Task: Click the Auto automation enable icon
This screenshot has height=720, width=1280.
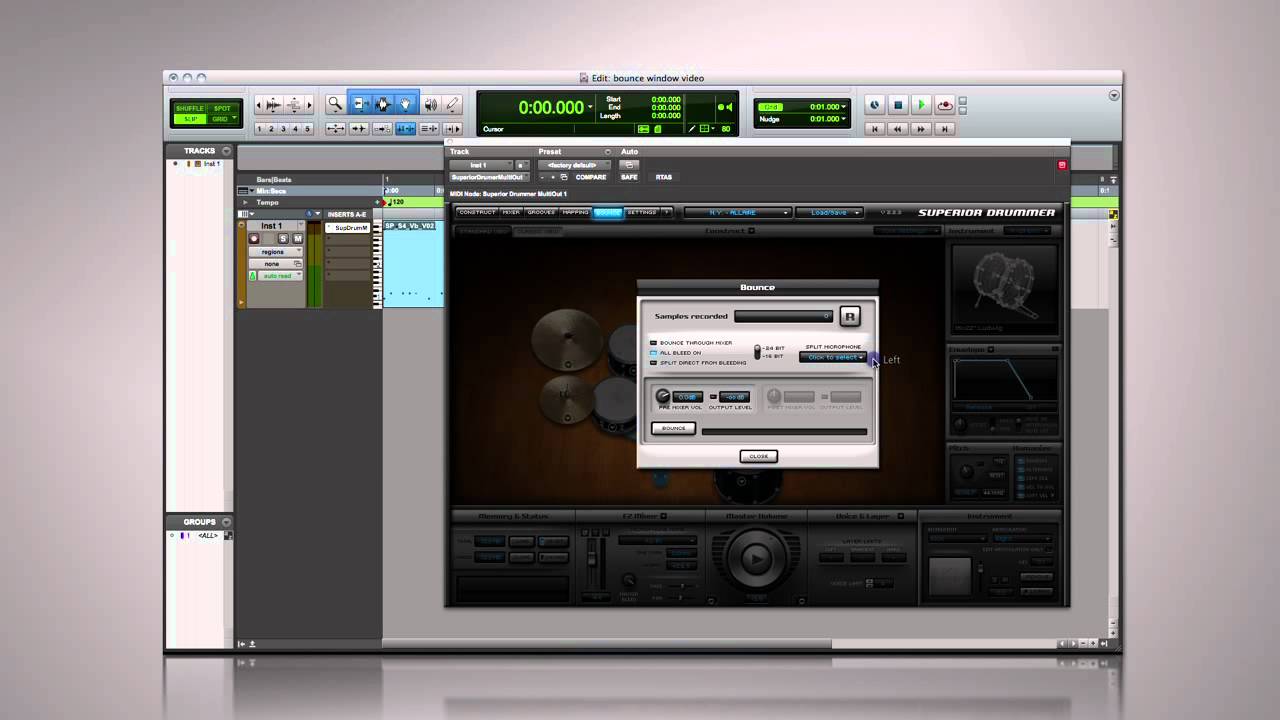Action: (x=629, y=165)
